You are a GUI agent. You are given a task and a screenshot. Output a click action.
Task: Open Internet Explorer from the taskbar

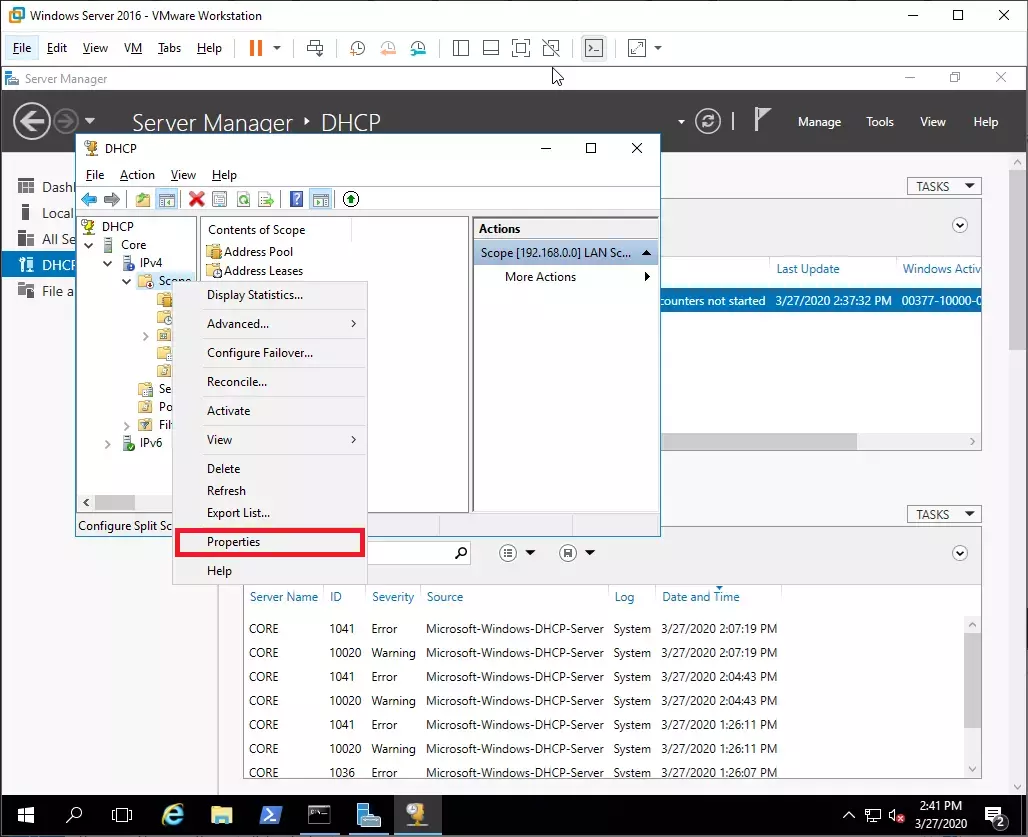(172, 815)
